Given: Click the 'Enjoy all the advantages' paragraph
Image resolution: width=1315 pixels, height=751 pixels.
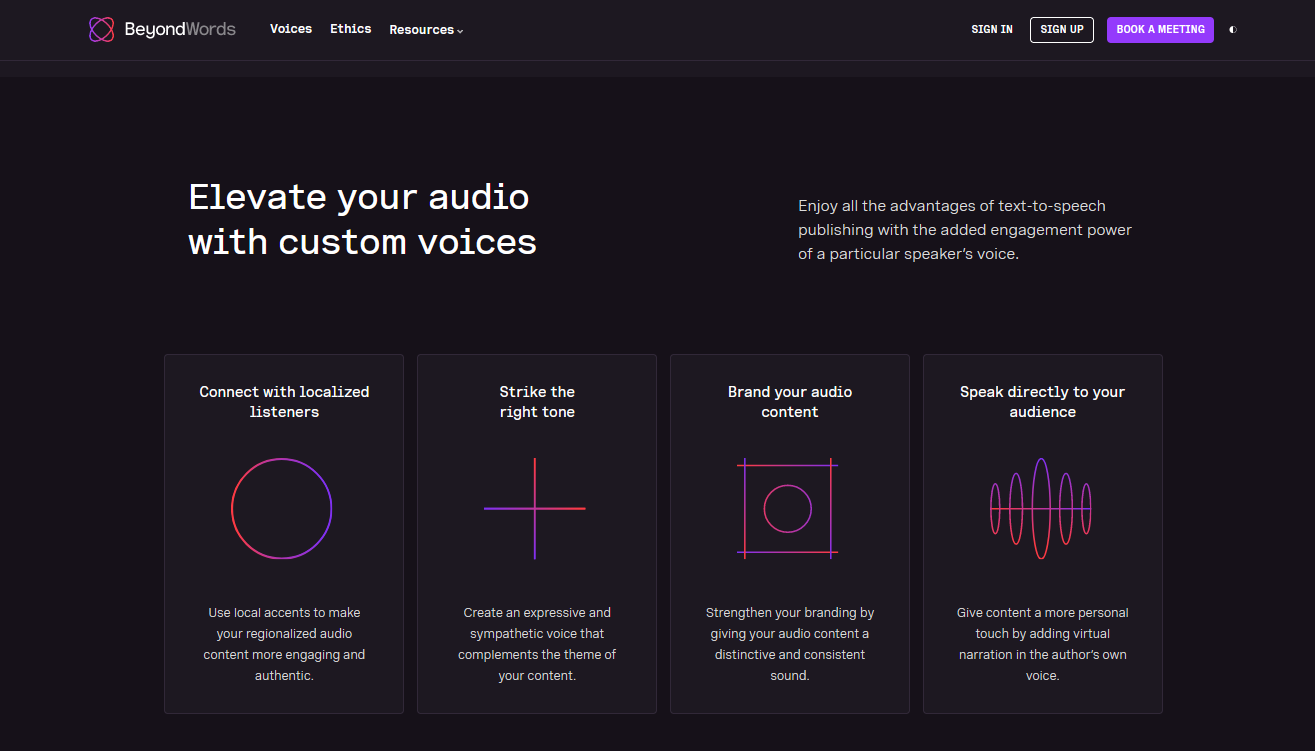Looking at the screenshot, I should pos(965,230).
